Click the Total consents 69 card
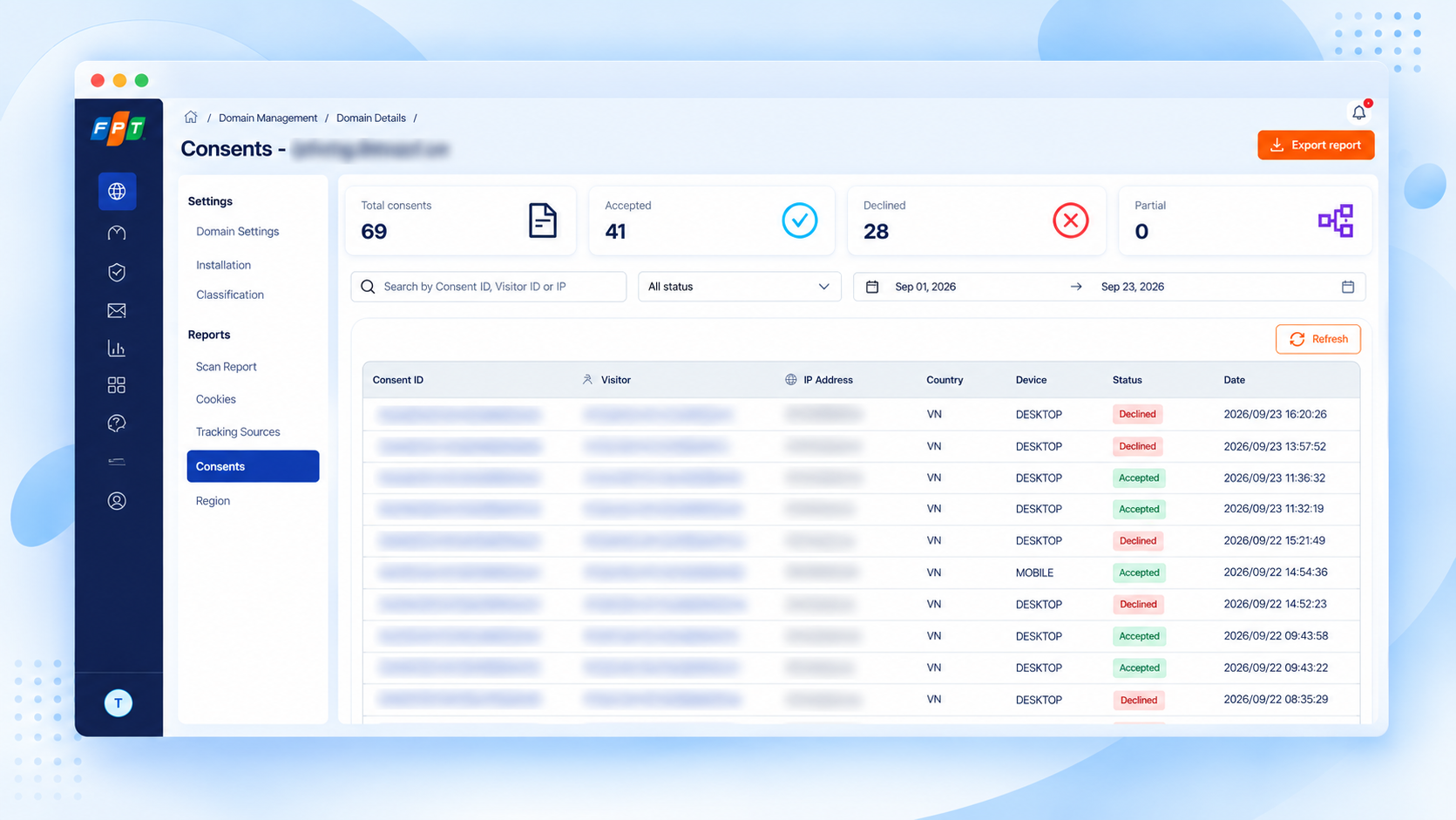The height and width of the screenshot is (820, 1456). click(x=460, y=220)
